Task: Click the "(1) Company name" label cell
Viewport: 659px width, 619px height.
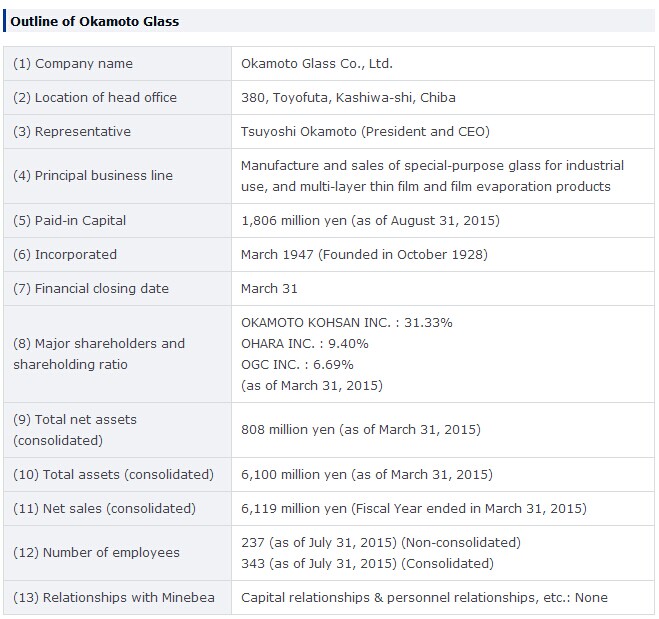Action: click(x=73, y=64)
